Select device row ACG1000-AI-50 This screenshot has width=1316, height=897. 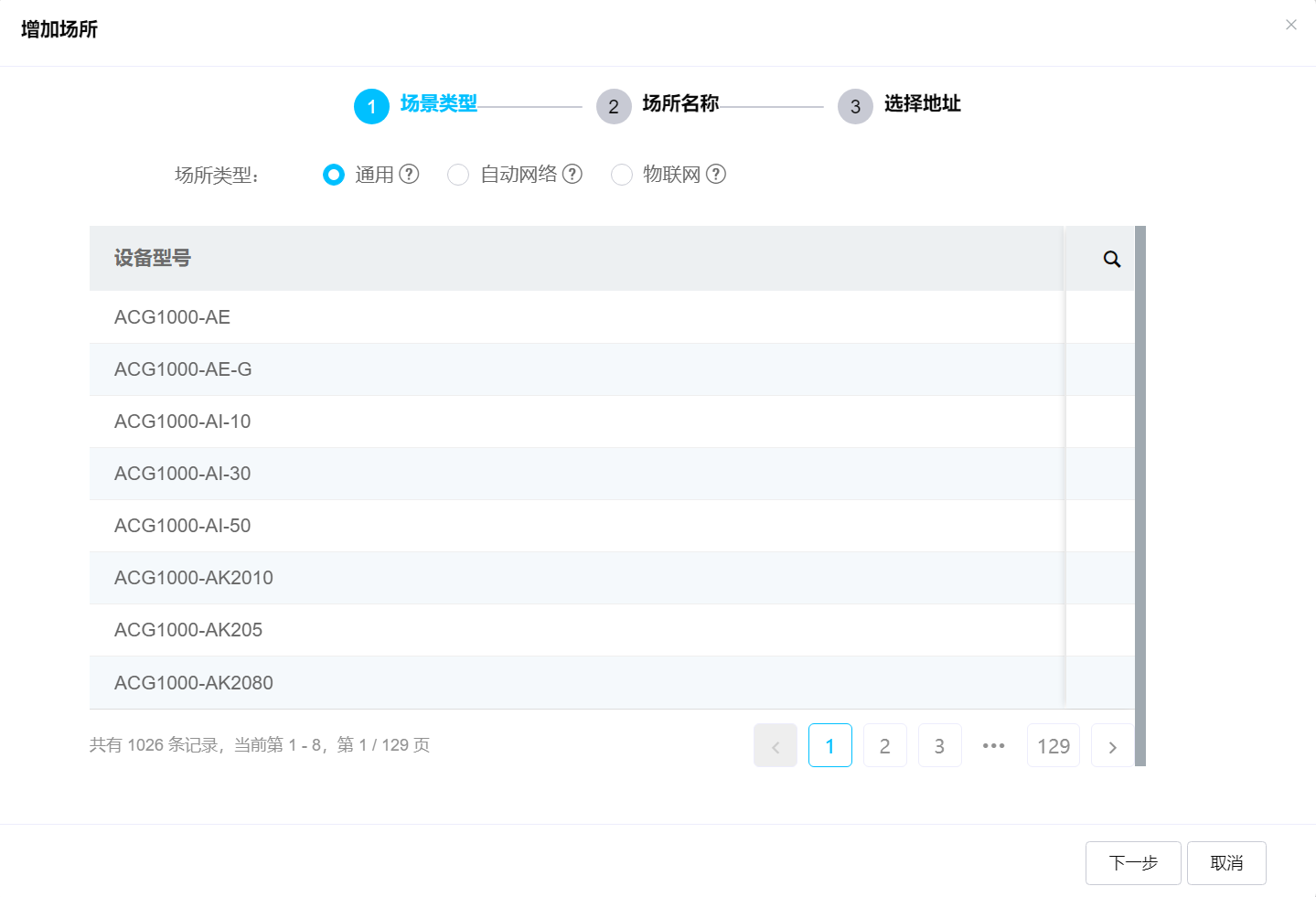point(612,526)
